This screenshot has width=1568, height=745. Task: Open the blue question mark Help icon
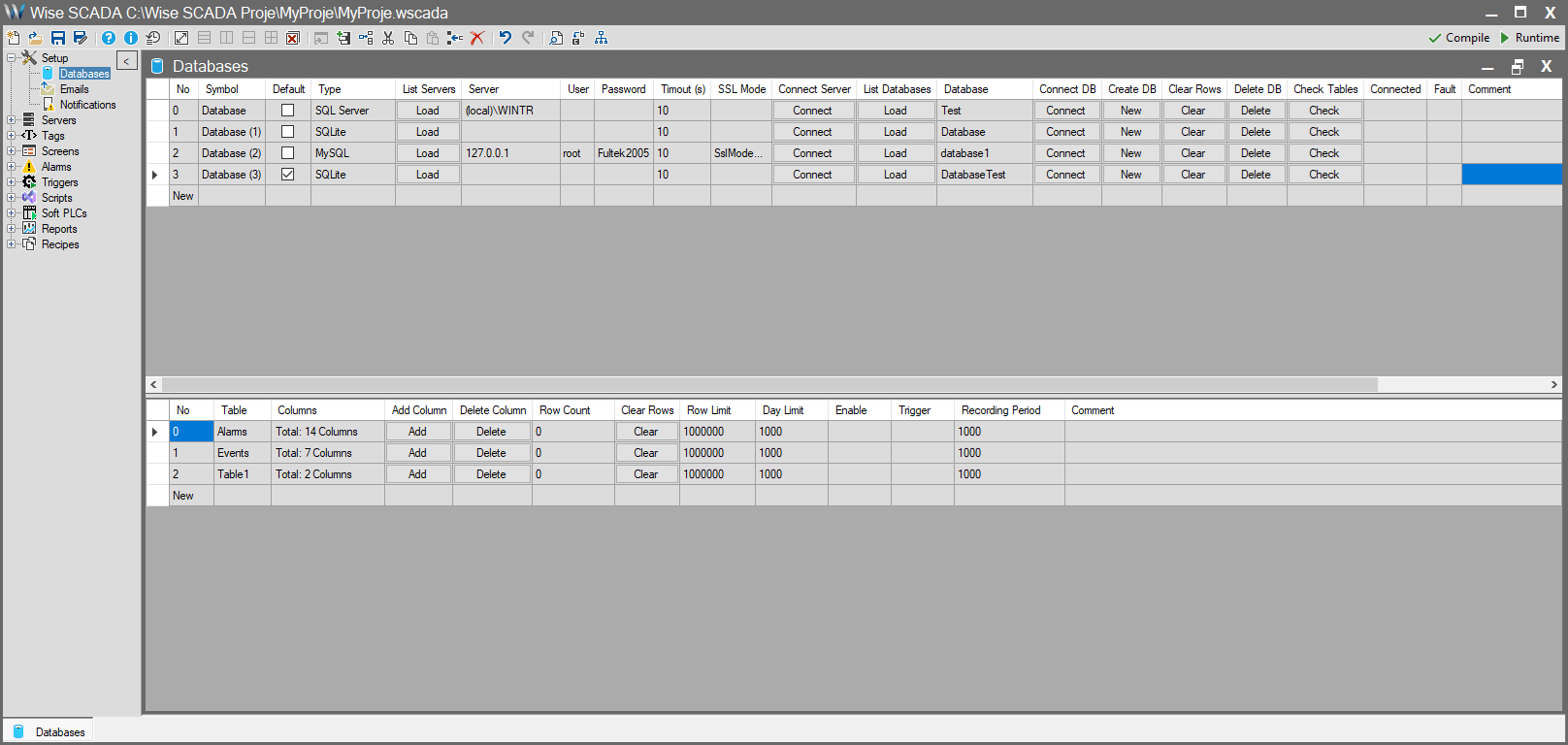[x=109, y=38]
